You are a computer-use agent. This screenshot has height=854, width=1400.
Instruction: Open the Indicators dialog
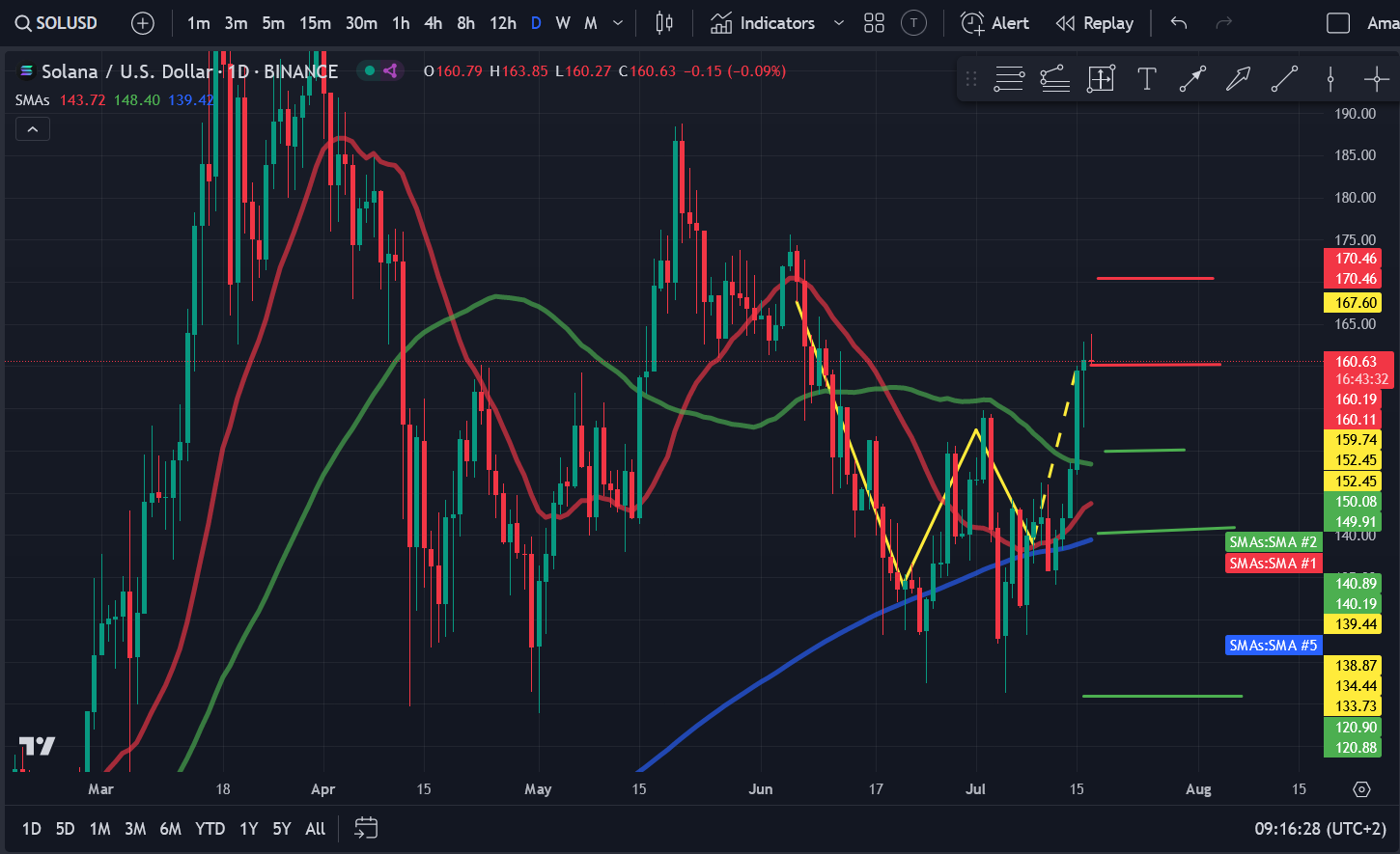point(763,23)
